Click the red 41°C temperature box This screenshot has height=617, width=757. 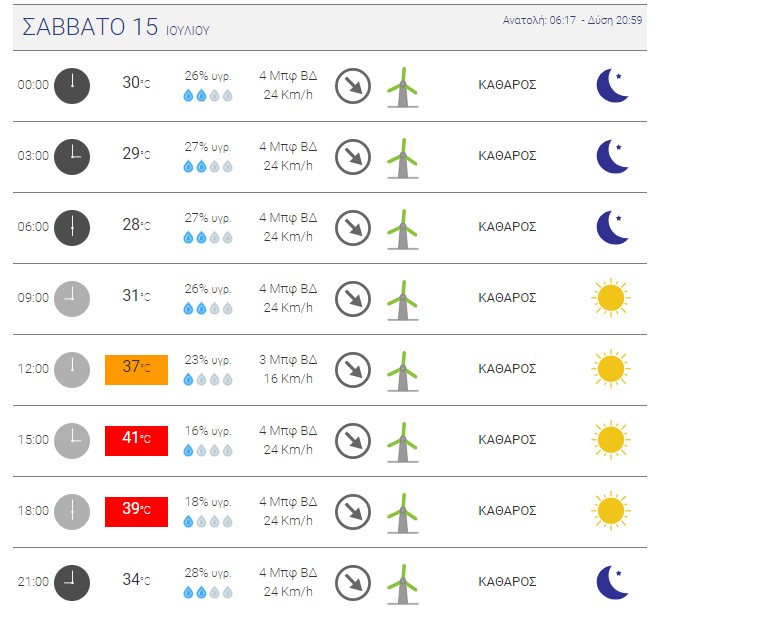[x=137, y=441]
